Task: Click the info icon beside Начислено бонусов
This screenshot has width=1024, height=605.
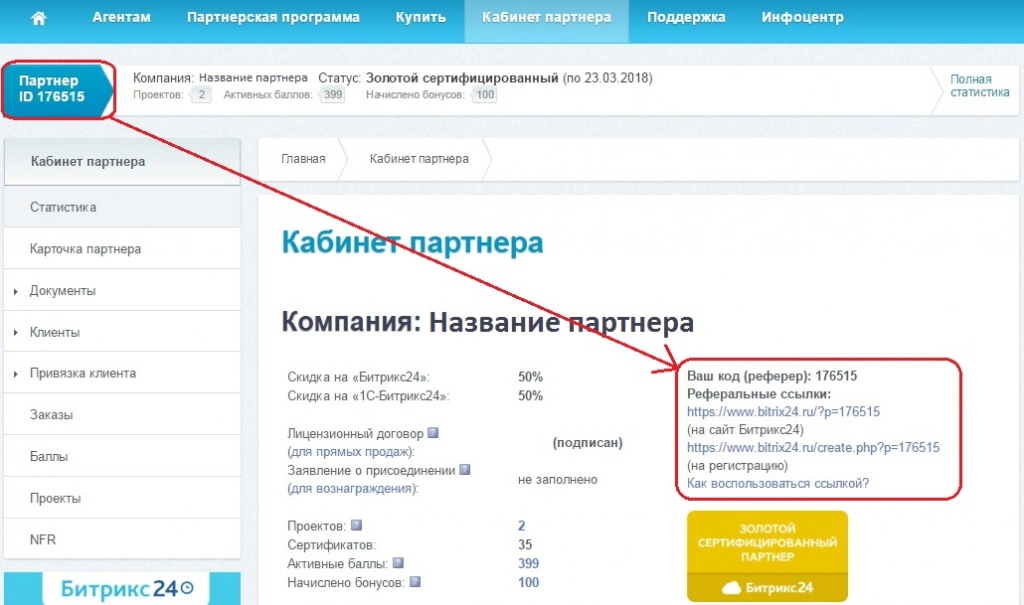Action: click(414, 581)
